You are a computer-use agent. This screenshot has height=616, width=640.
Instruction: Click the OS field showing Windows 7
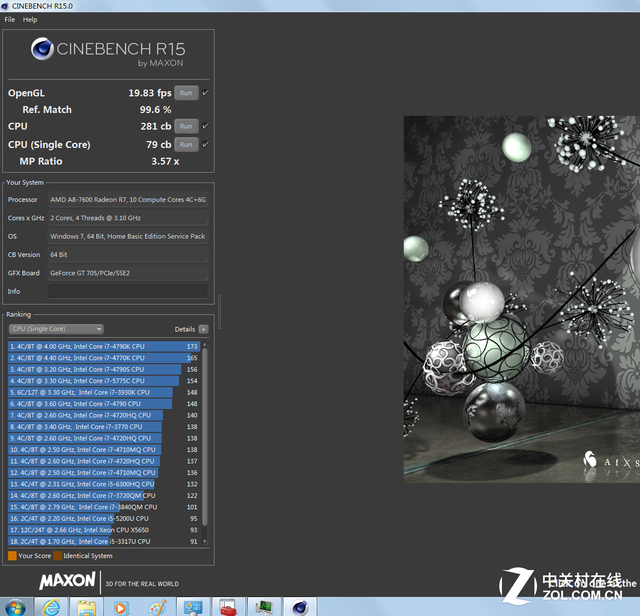point(128,236)
